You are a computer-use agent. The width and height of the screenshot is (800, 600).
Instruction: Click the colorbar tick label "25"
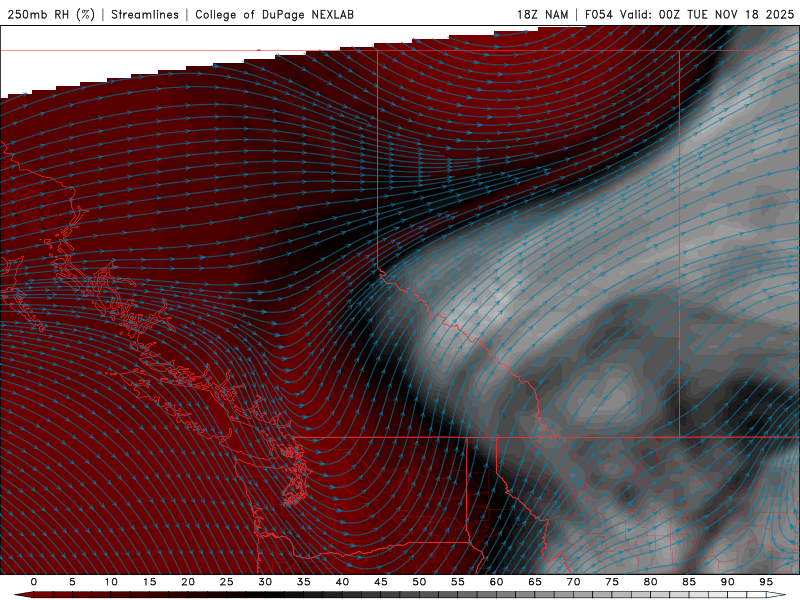(x=227, y=582)
